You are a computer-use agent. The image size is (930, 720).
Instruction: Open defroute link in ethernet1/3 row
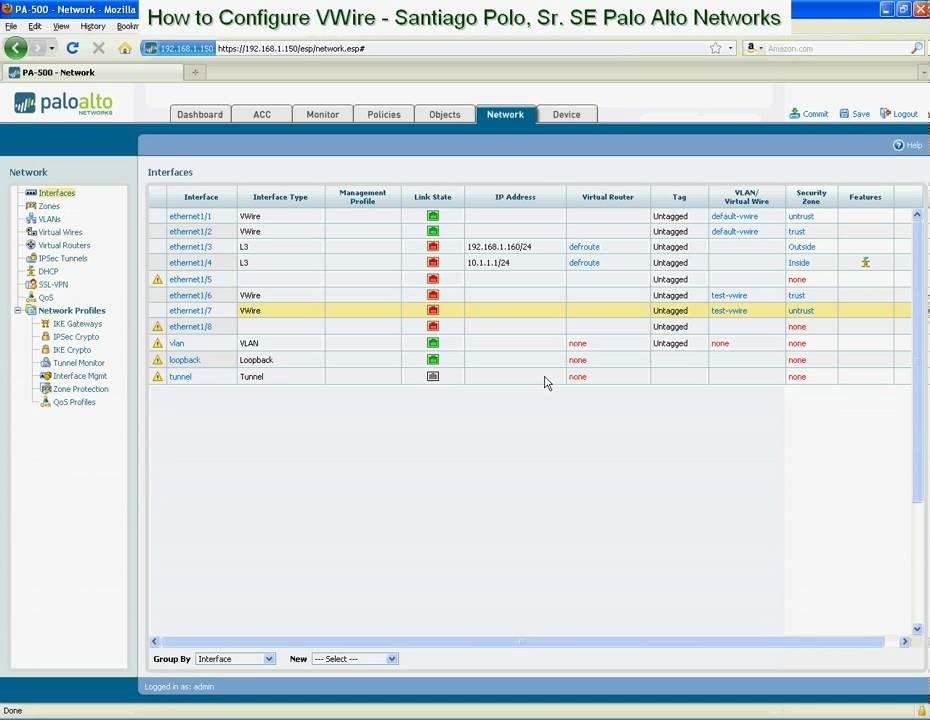584,247
